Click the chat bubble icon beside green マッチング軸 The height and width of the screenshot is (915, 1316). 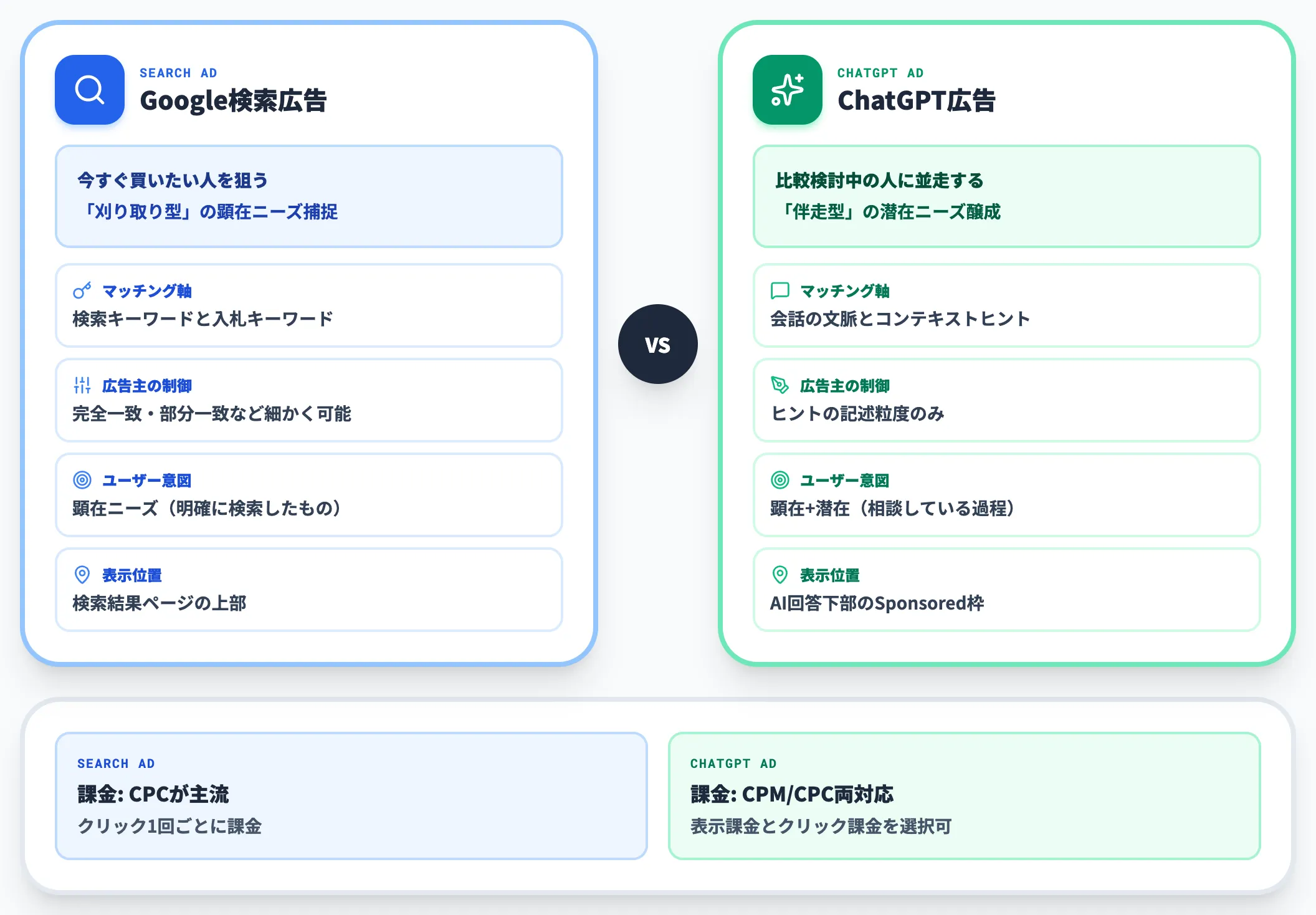pyautogui.click(x=780, y=290)
